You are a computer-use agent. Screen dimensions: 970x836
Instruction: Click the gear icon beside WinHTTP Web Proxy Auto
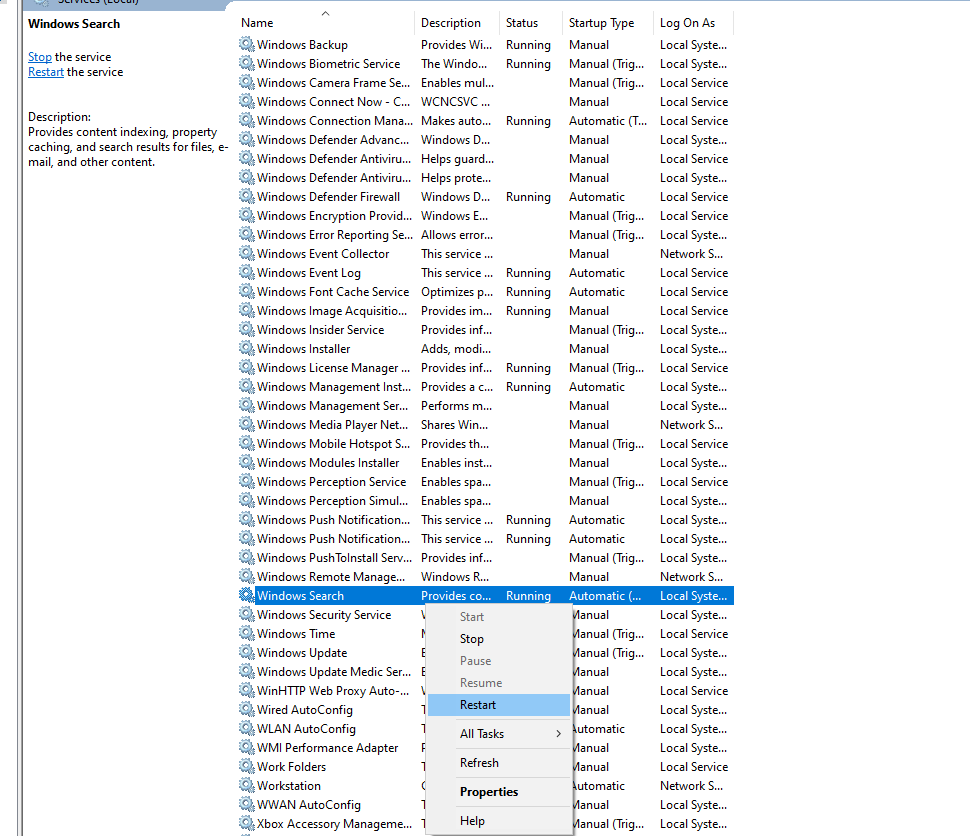247,691
